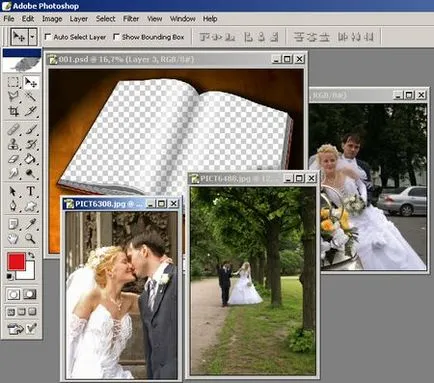The height and width of the screenshot is (383, 434).
Task: Set Full Screen with menu bar mode
Action: point(22,312)
